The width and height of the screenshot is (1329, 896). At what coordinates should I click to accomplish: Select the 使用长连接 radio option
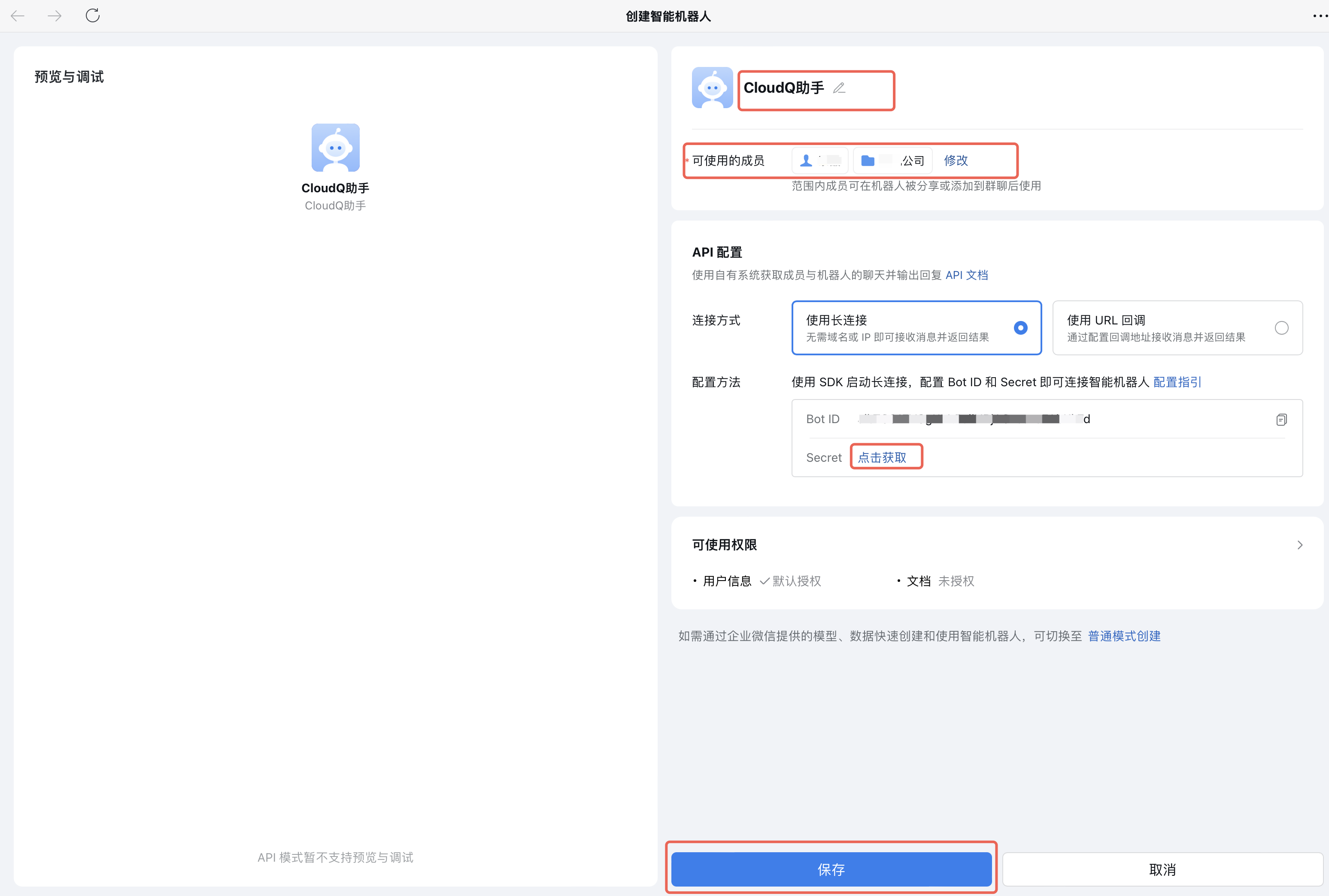[1020, 328]
